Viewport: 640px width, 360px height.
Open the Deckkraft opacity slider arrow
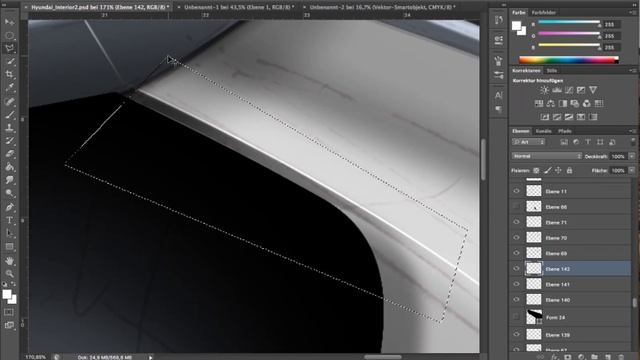(632, 156)
